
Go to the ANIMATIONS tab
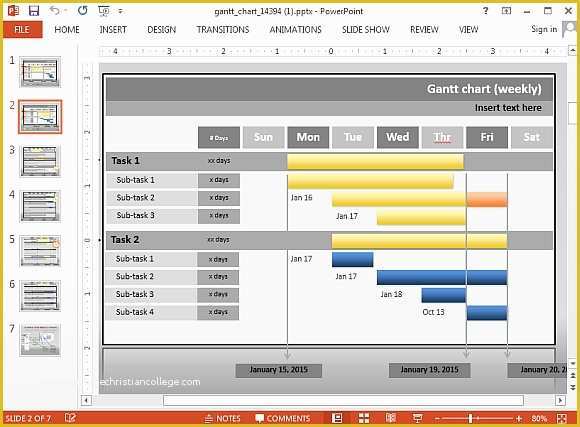tap(296, 30)
